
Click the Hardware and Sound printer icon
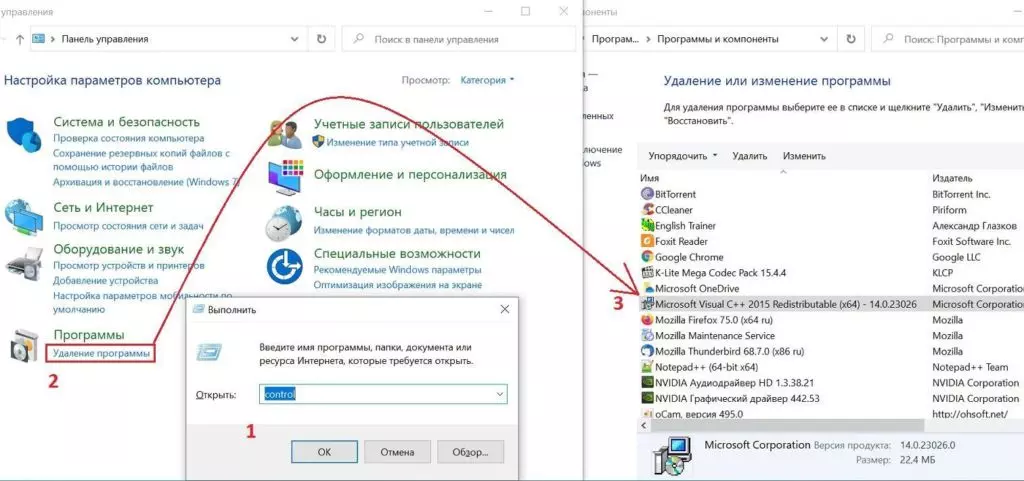[24, 262]
